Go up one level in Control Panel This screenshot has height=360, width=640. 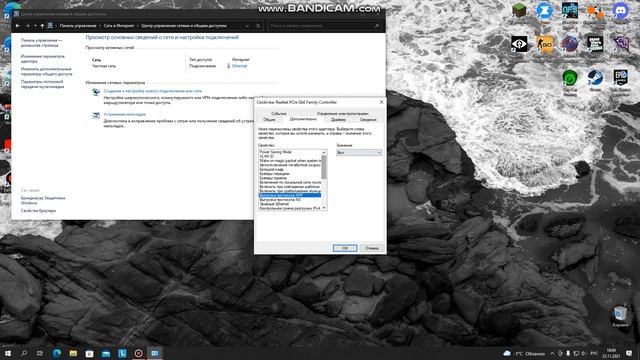42,26
